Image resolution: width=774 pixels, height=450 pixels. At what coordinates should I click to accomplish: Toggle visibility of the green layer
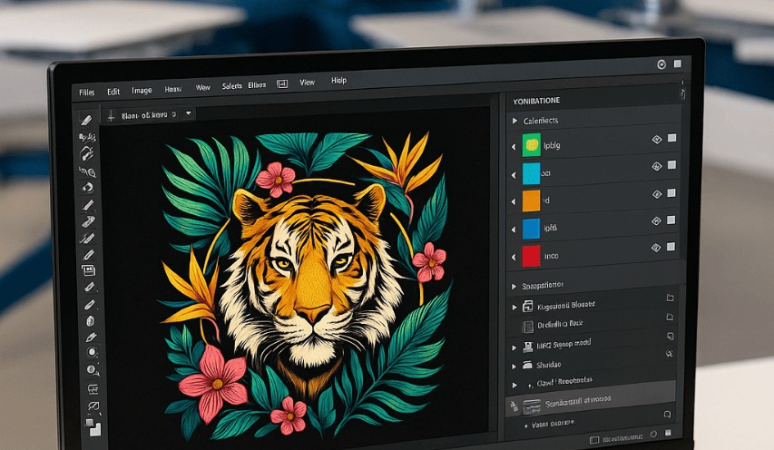click(x=657, y=140)
